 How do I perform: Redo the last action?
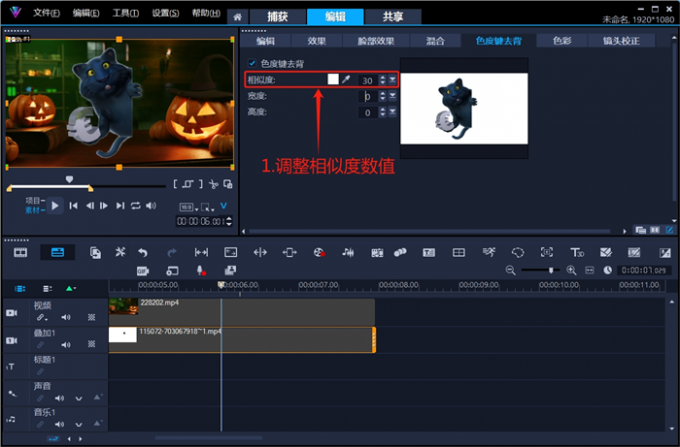pyautogui.click(x=172, y=252)
